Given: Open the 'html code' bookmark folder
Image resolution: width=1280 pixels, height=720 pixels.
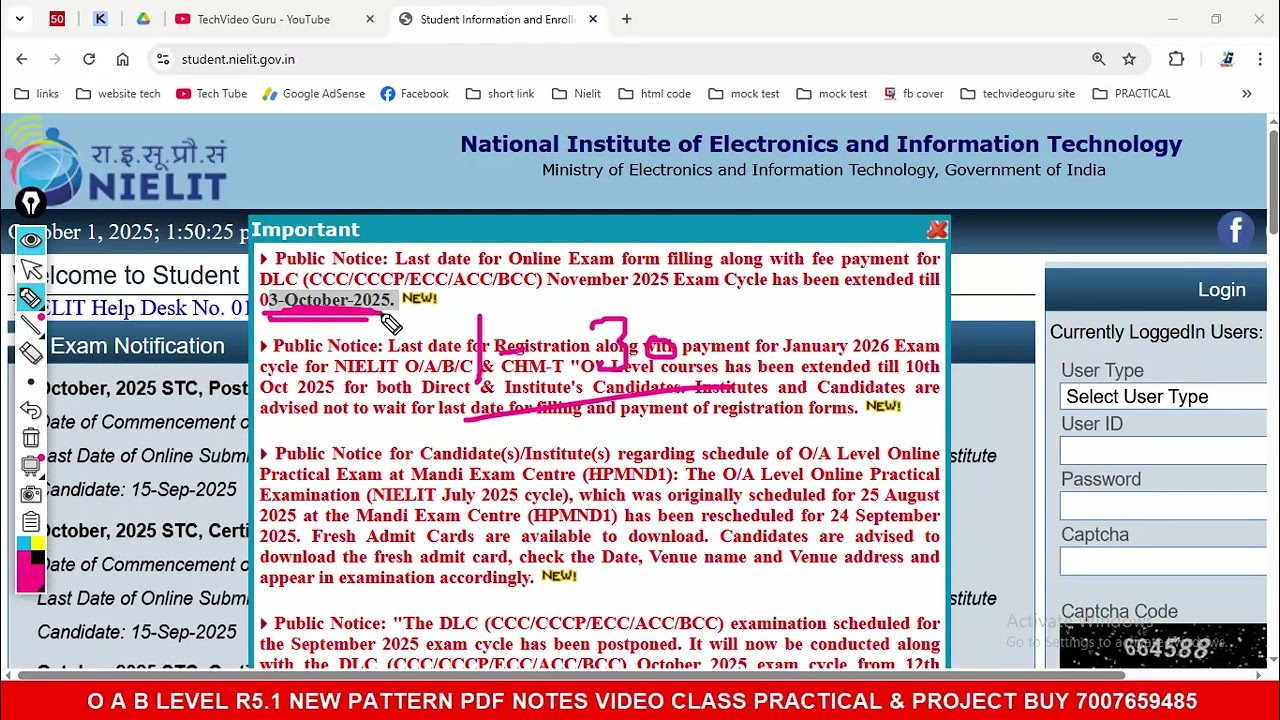Looking at the screenshot, I should pyautogui.click(x=655, y=93).
